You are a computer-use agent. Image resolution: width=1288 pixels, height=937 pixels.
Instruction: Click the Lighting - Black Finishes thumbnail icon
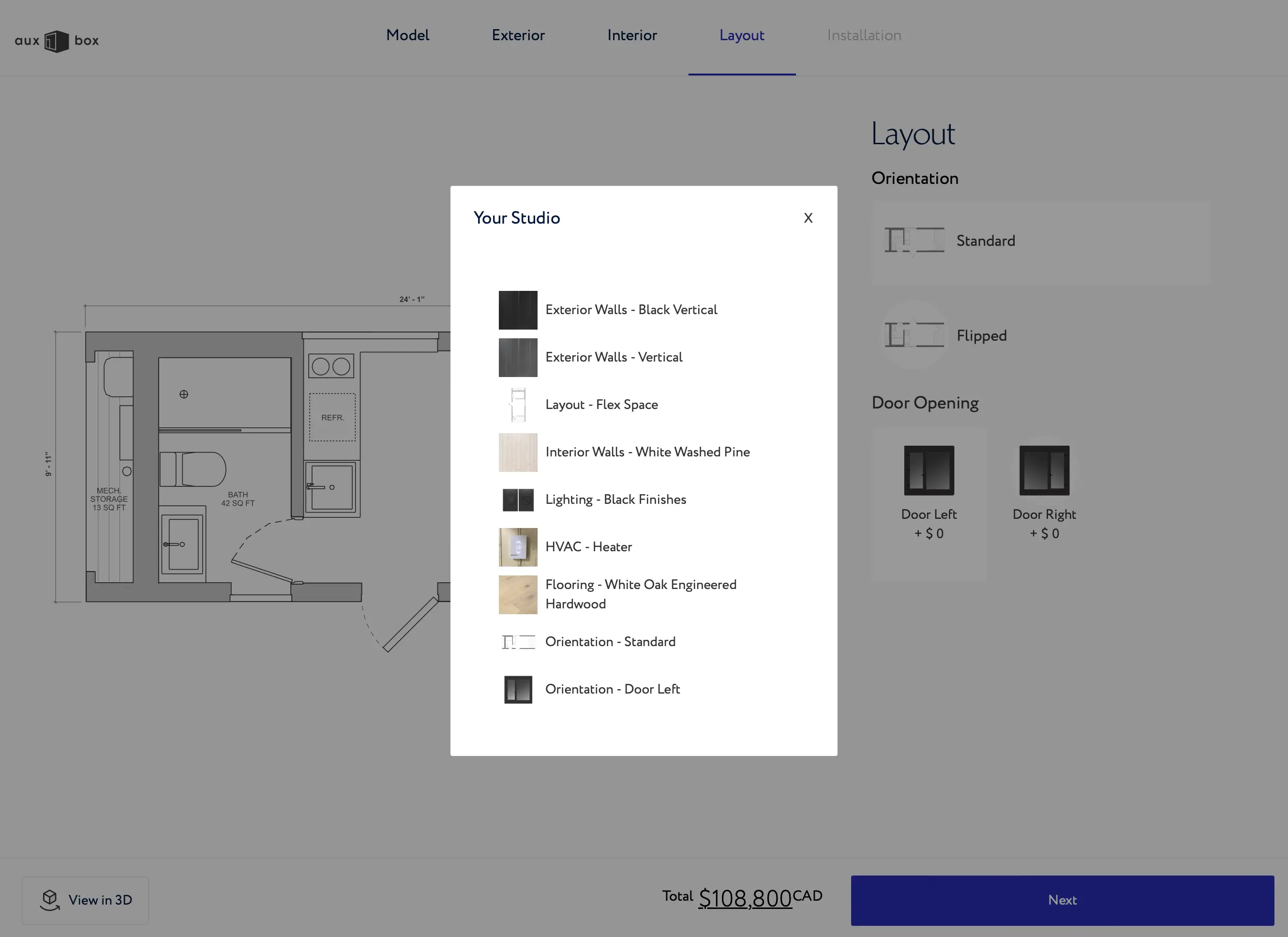click(x=518, y=499)
